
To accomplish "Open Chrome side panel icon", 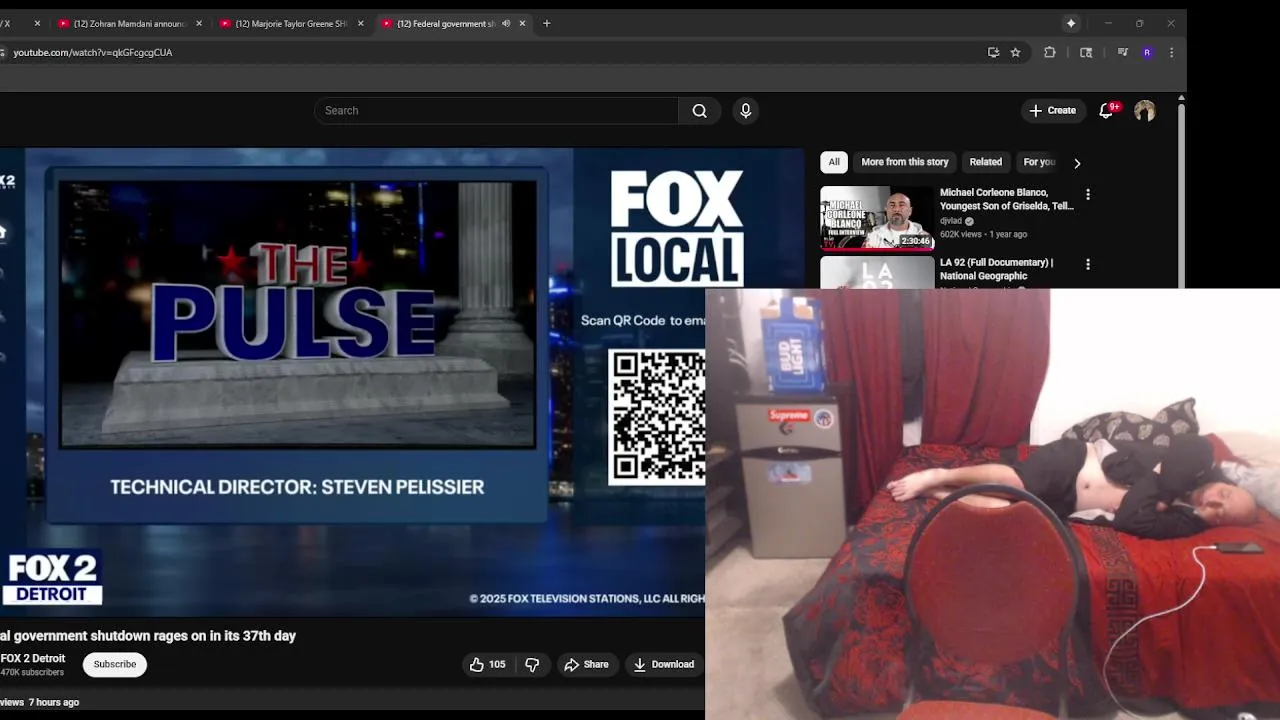I will coord(1086,53).
